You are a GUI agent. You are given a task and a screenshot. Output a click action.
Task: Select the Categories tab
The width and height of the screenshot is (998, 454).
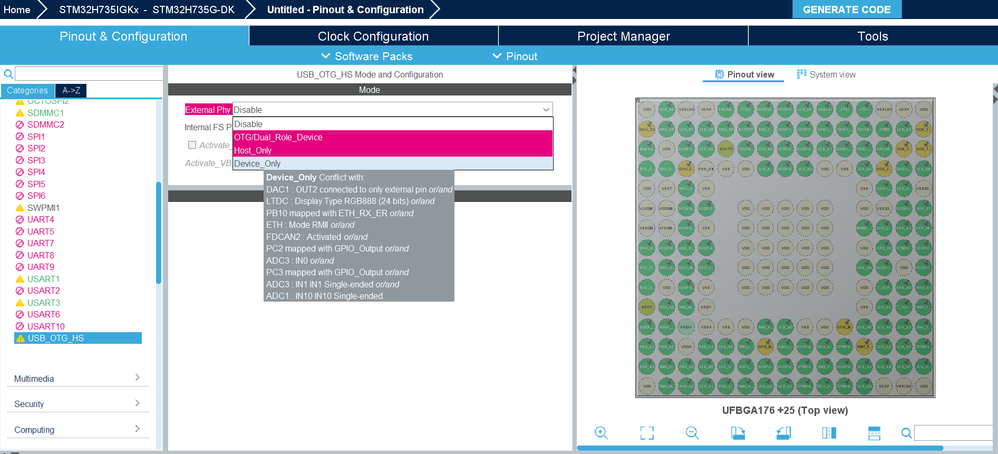pos(27,90)
